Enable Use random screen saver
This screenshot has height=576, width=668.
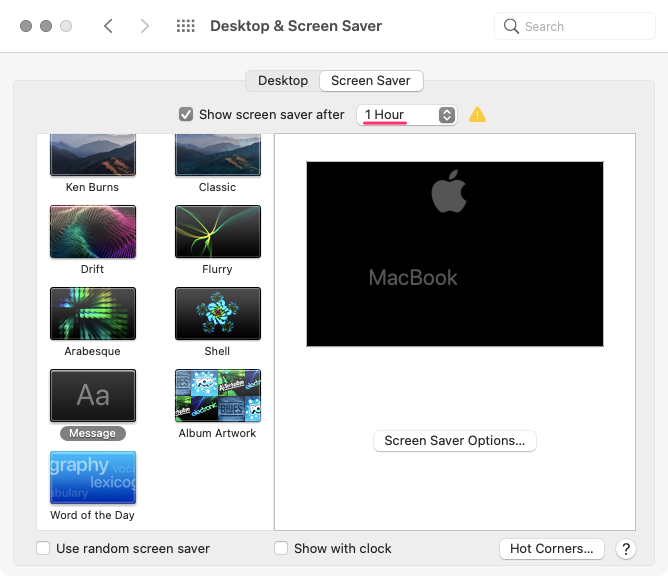click(x=43, y=548)
